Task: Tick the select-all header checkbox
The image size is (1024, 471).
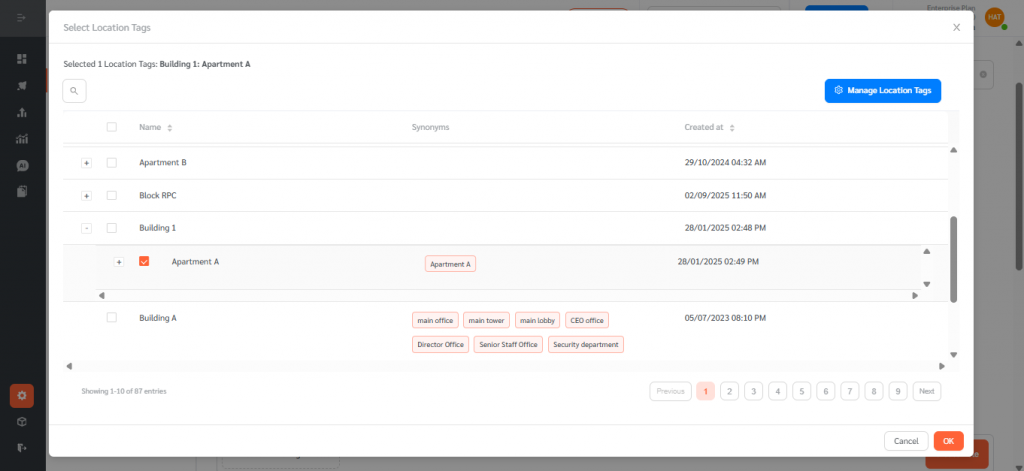Action: 112,127
